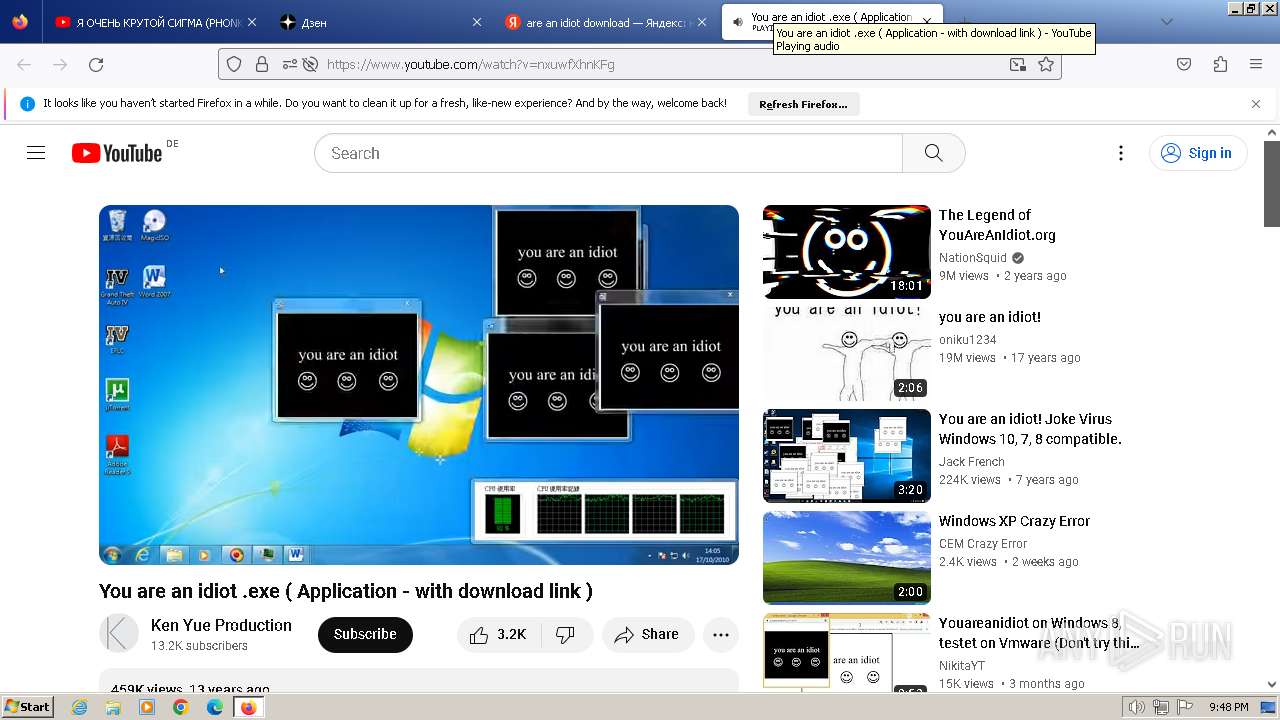The width and height of the screenshot is (1280, 720).
Task: Click the YouTube search magnifier button
Action: point(933,153)
